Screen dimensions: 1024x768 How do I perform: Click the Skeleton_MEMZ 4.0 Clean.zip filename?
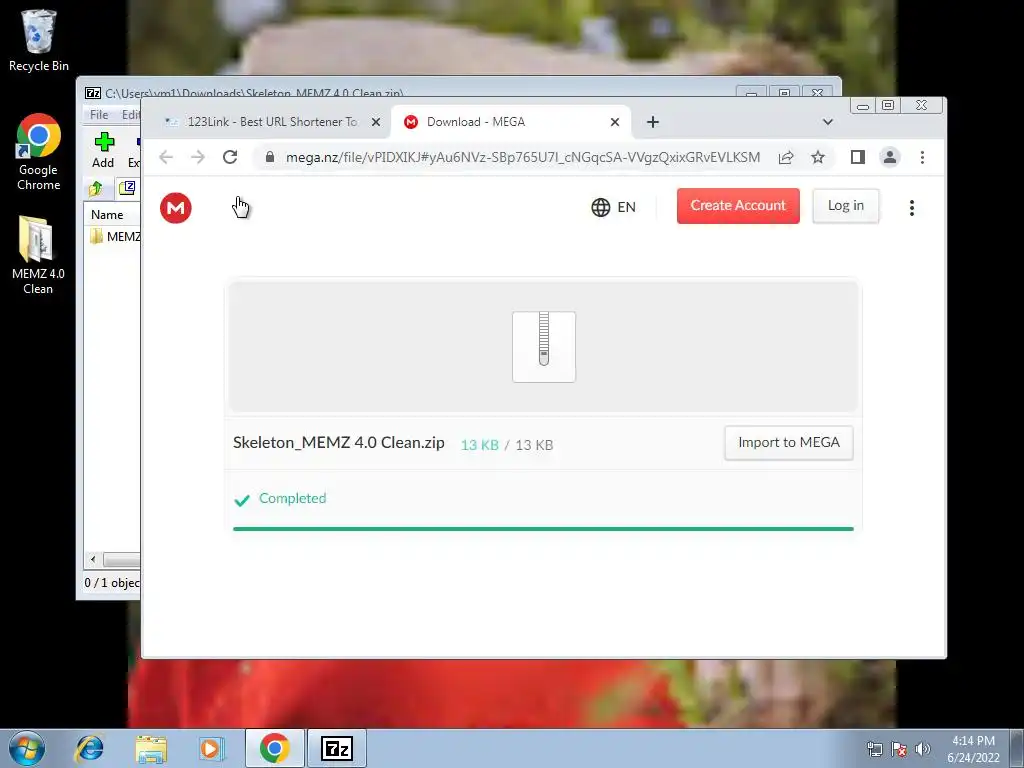(x=338, y=443)
